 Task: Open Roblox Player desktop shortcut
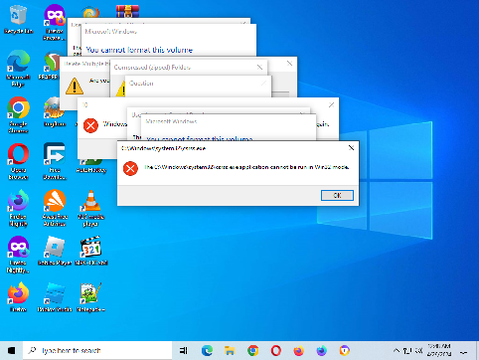pyautogui.click(x=55, y=251)
